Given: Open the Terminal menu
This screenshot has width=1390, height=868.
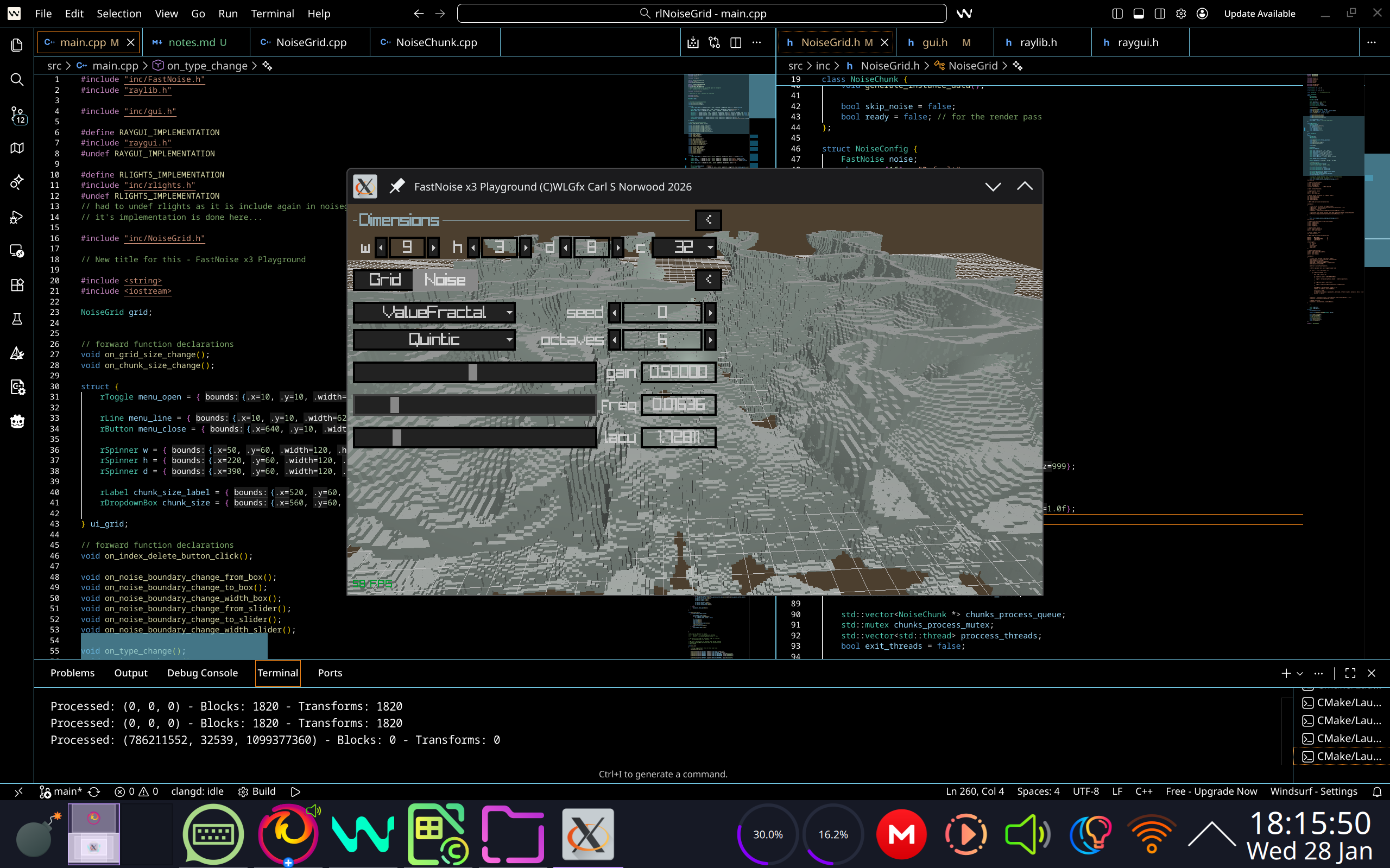Looking at the screenshot, I should (x=272, y=13).
